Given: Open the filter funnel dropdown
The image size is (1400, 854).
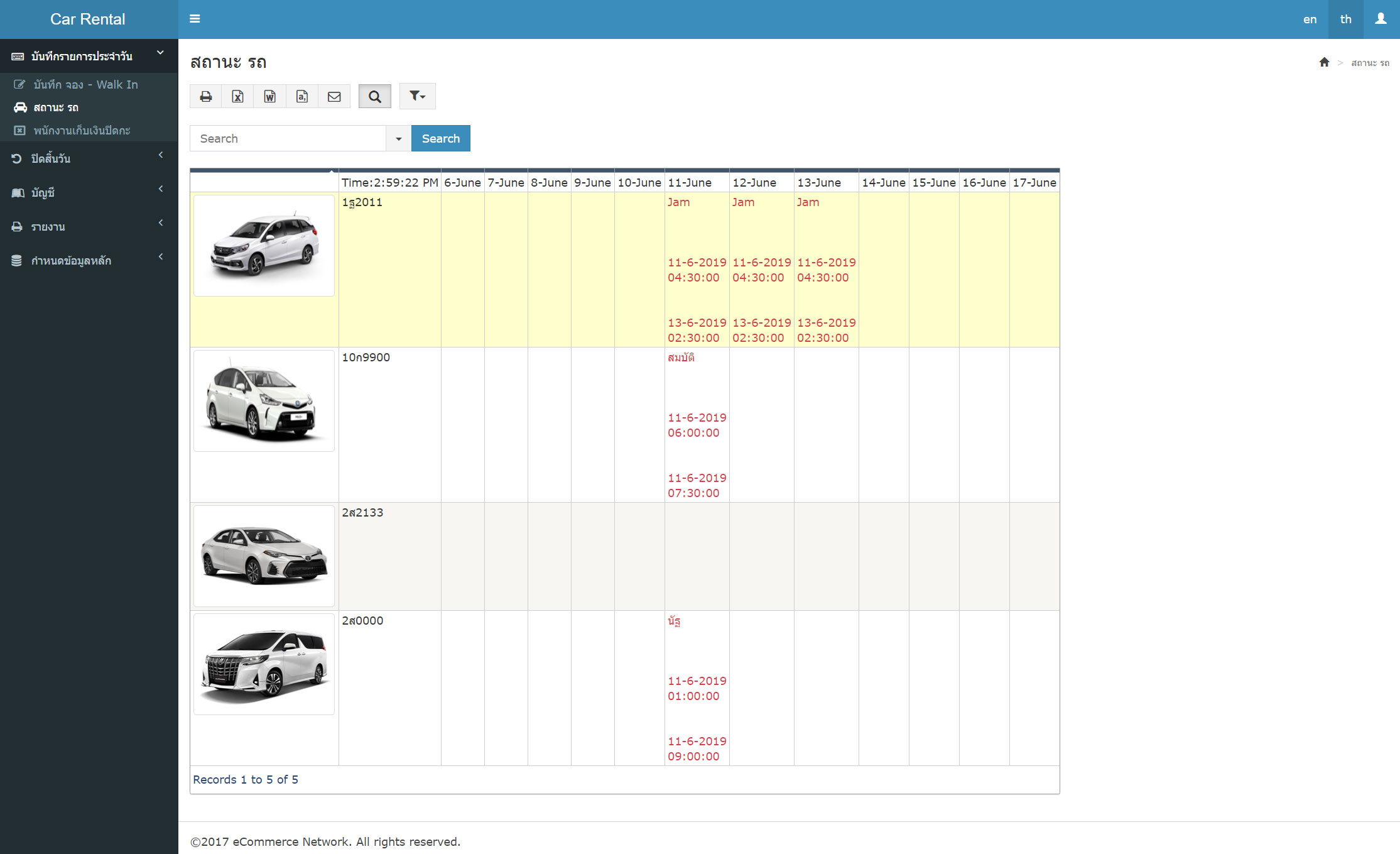Looking at the screenshot, I should pyautogui.click(x=417, y=96).
